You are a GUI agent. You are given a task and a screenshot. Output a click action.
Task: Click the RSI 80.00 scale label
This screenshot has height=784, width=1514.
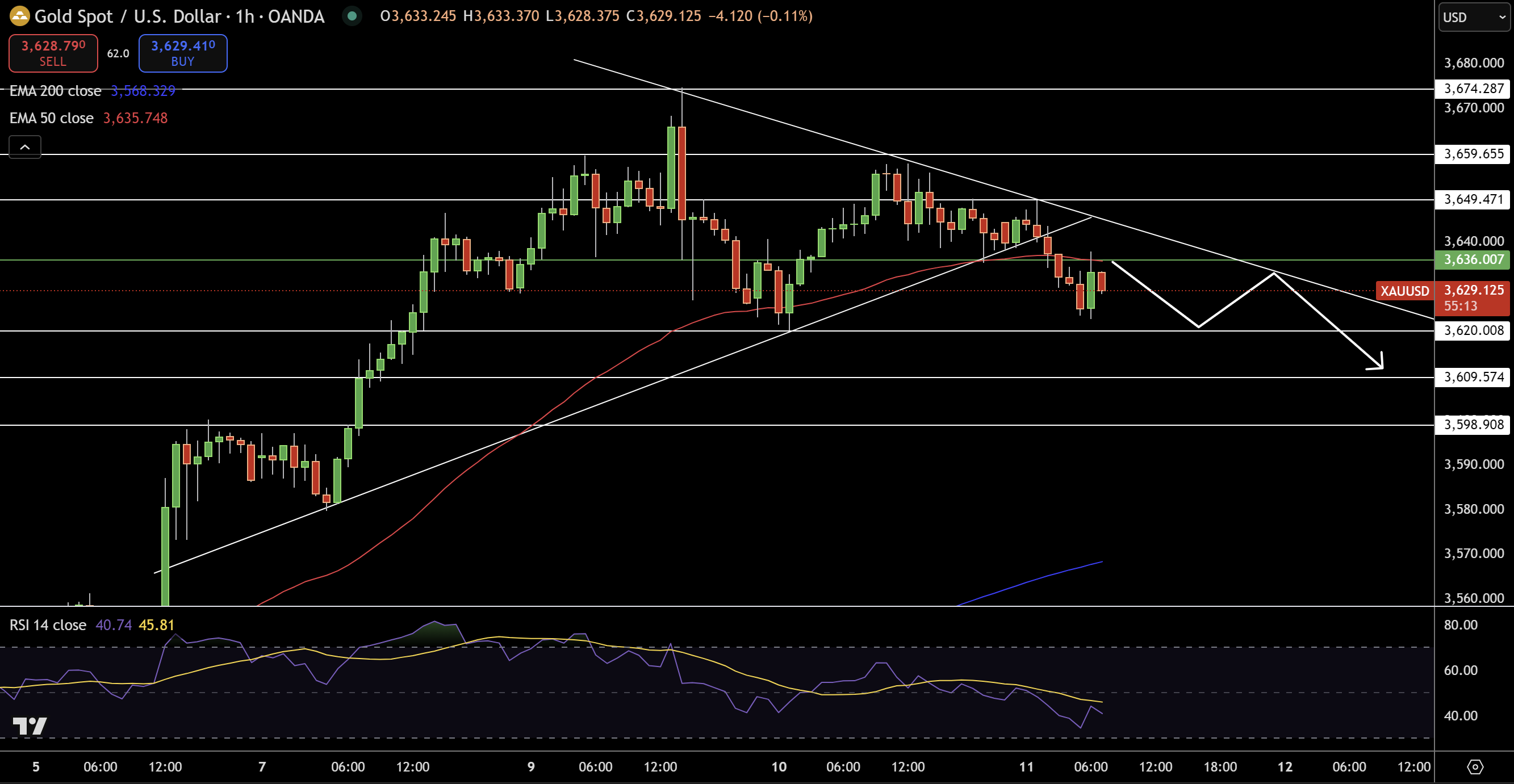pyautogui.click(x=1461, y=624)
